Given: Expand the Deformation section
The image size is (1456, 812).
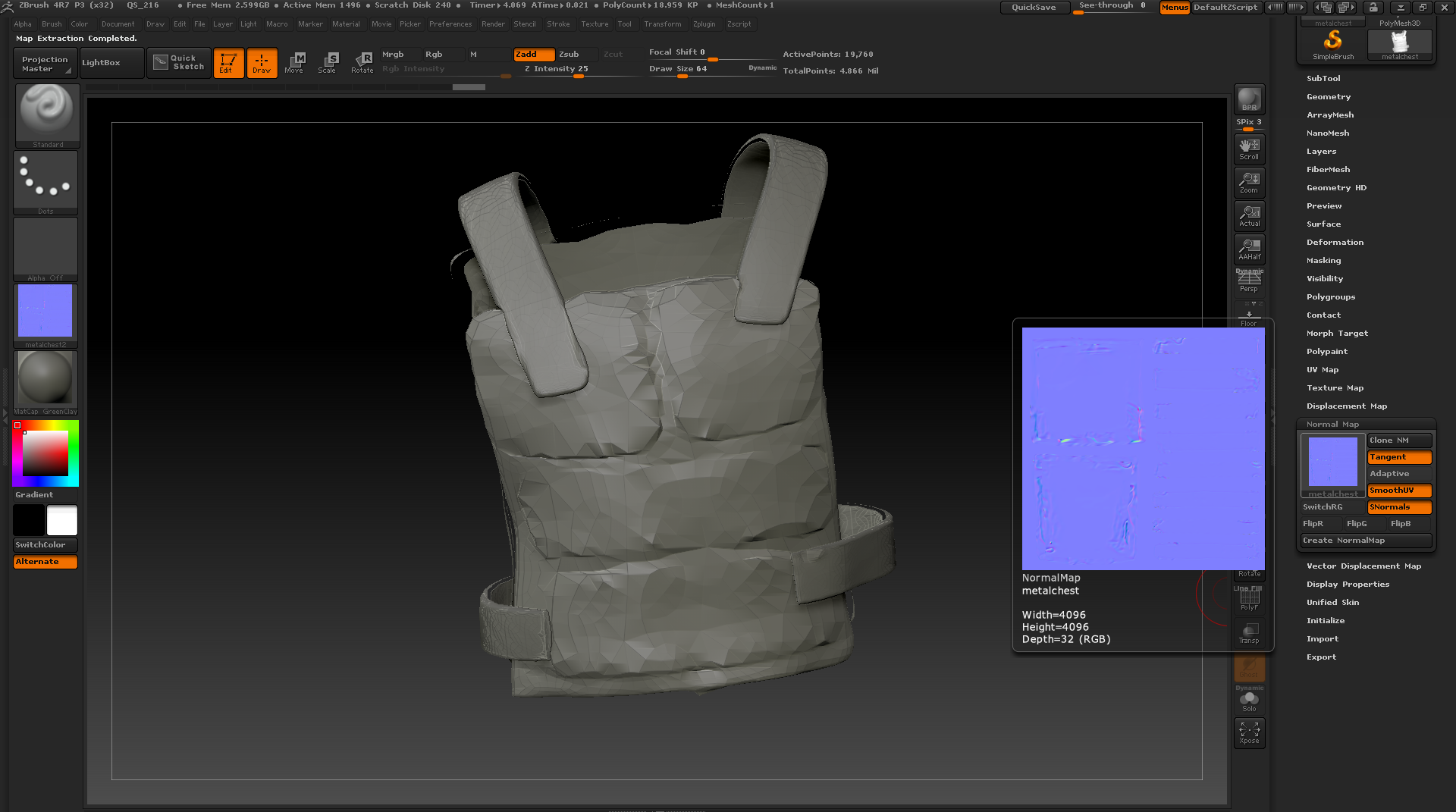Looking at the screenshot, I should pyautogui.click(x=1335, y=243).
